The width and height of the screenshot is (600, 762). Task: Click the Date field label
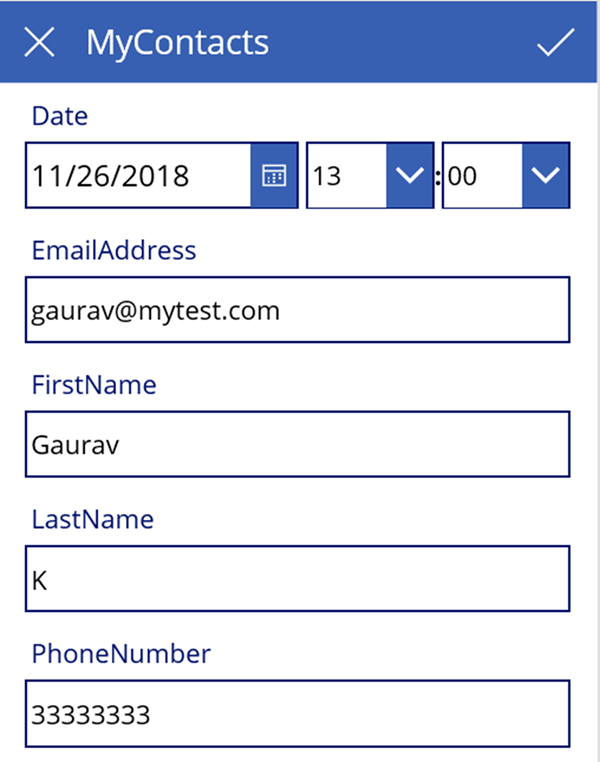60,116
